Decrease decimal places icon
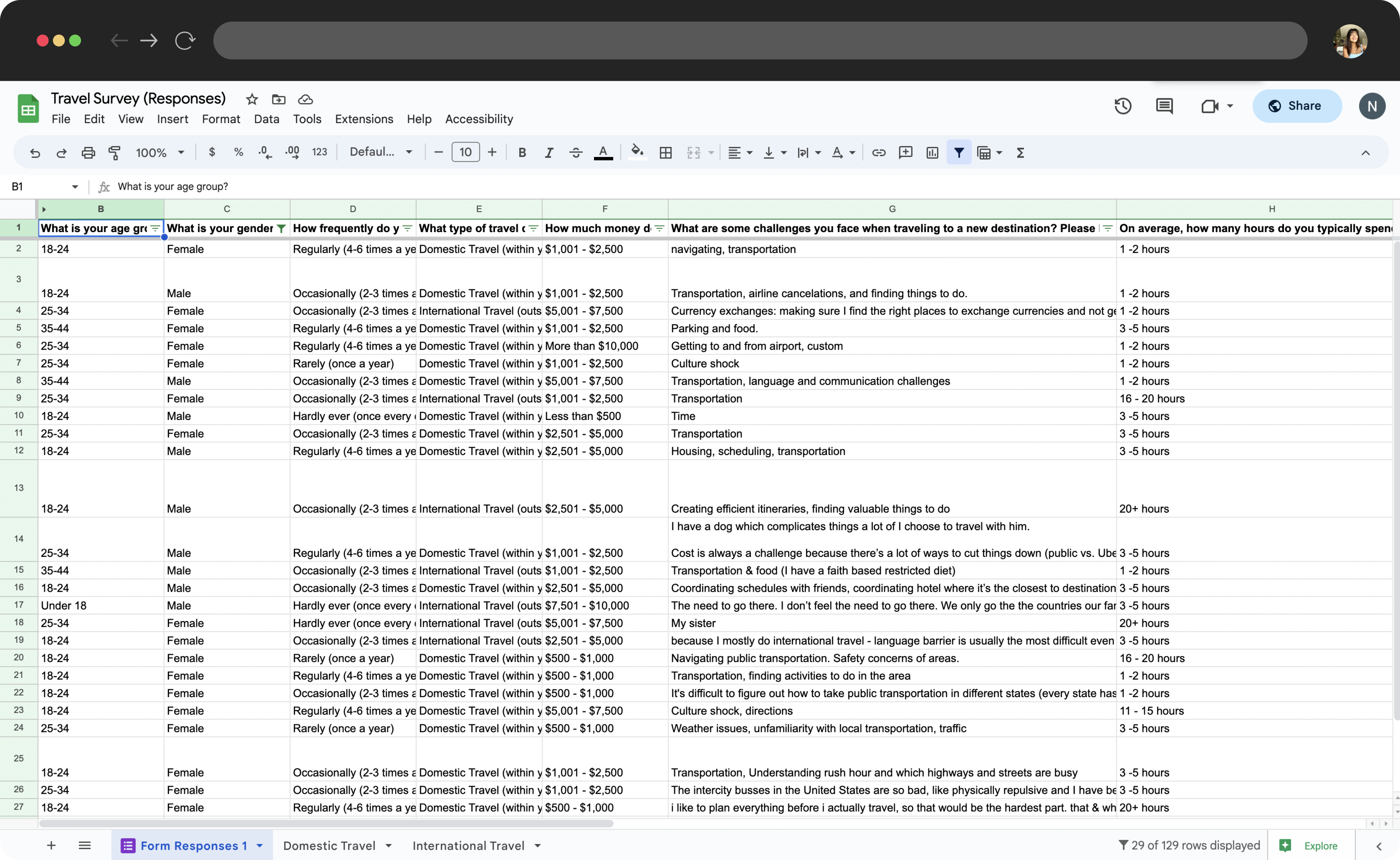Image resolution: width=1400 pixels, height=860 pixels. coord(265,152)
